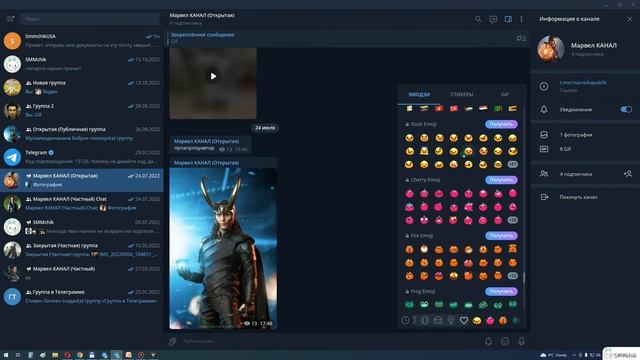Open the channel discussion comments icon
Screen dimensions: 640x360
coord(493,19)
